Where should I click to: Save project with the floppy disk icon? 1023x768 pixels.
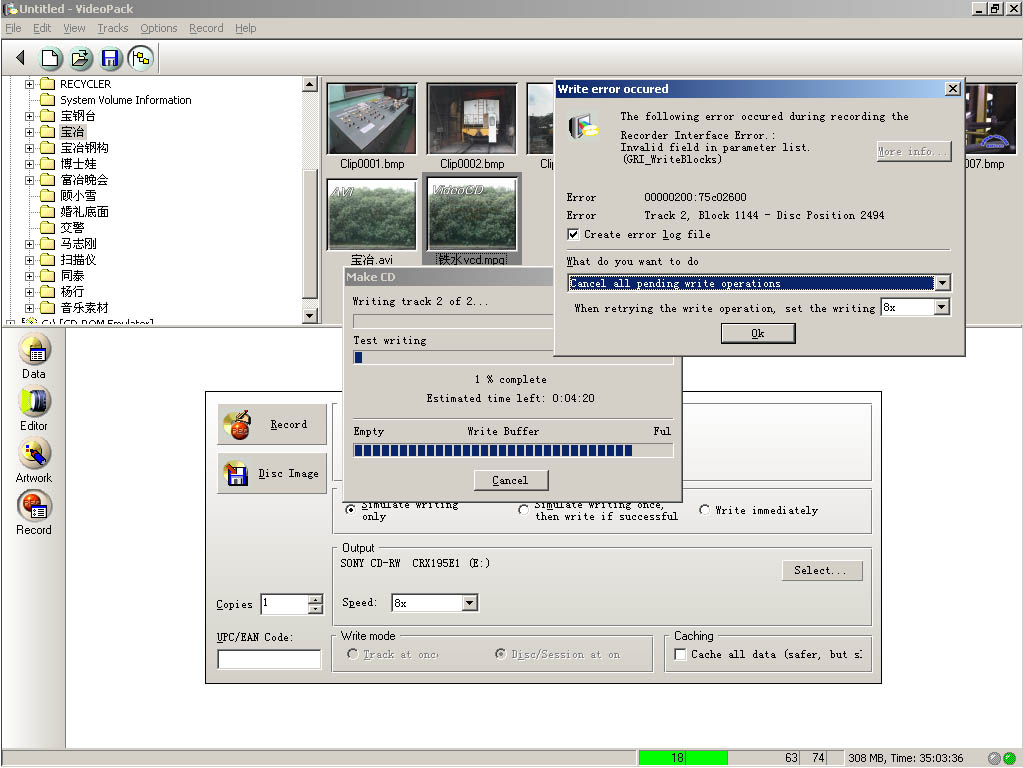[x=110, y=58]
